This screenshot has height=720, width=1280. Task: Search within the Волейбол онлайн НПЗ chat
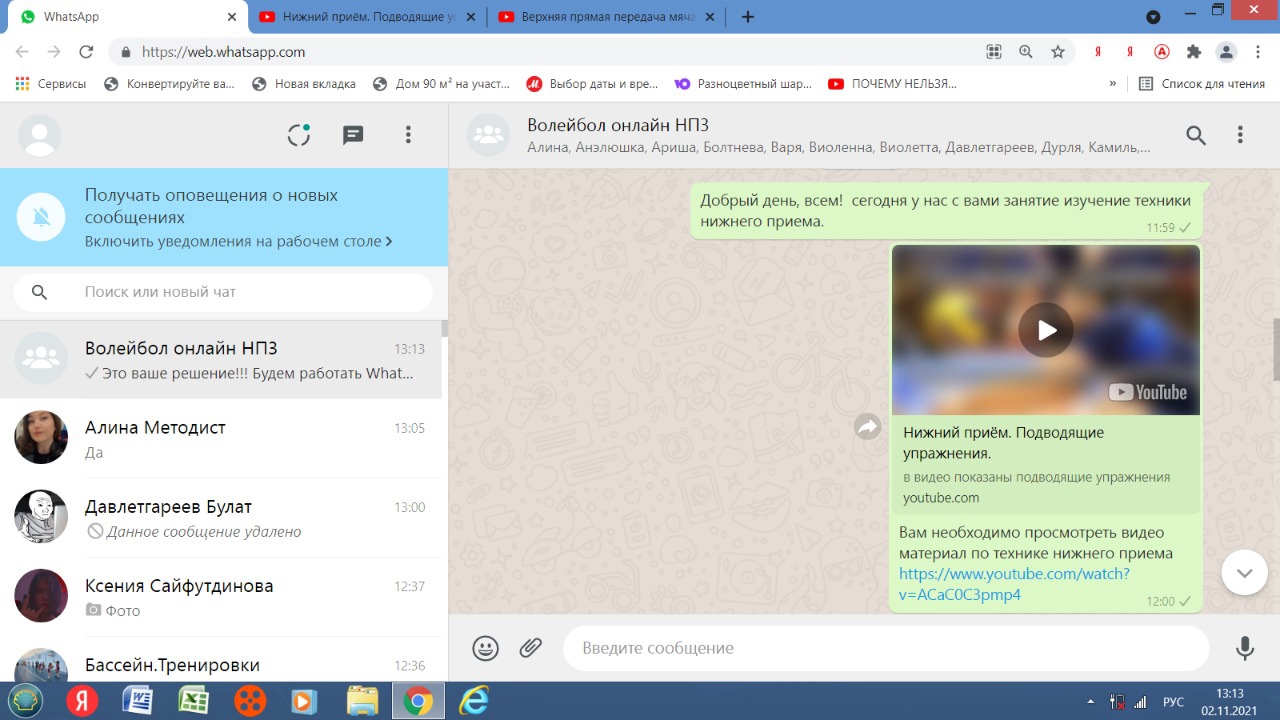pyautogui.click(x=1196, y=135)
